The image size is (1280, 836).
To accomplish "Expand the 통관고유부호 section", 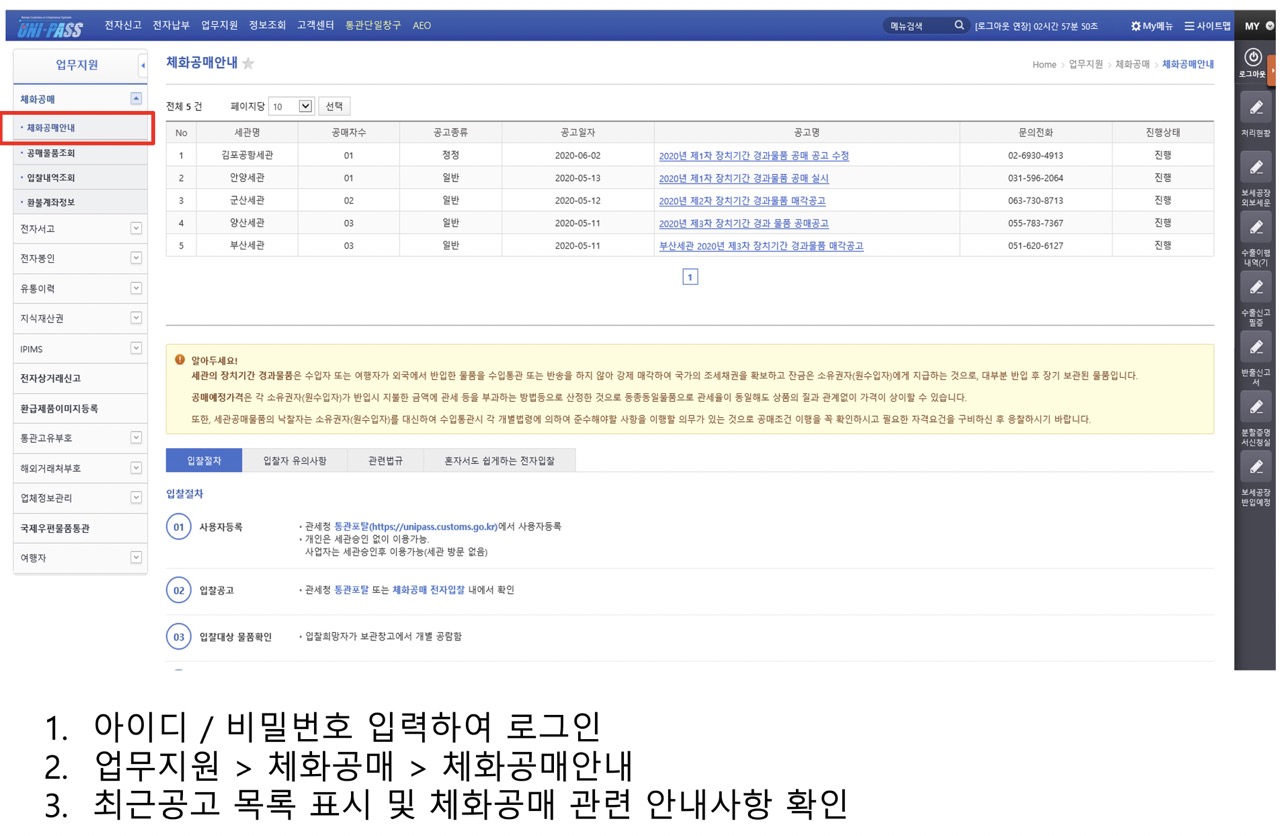I will [136, 438].
